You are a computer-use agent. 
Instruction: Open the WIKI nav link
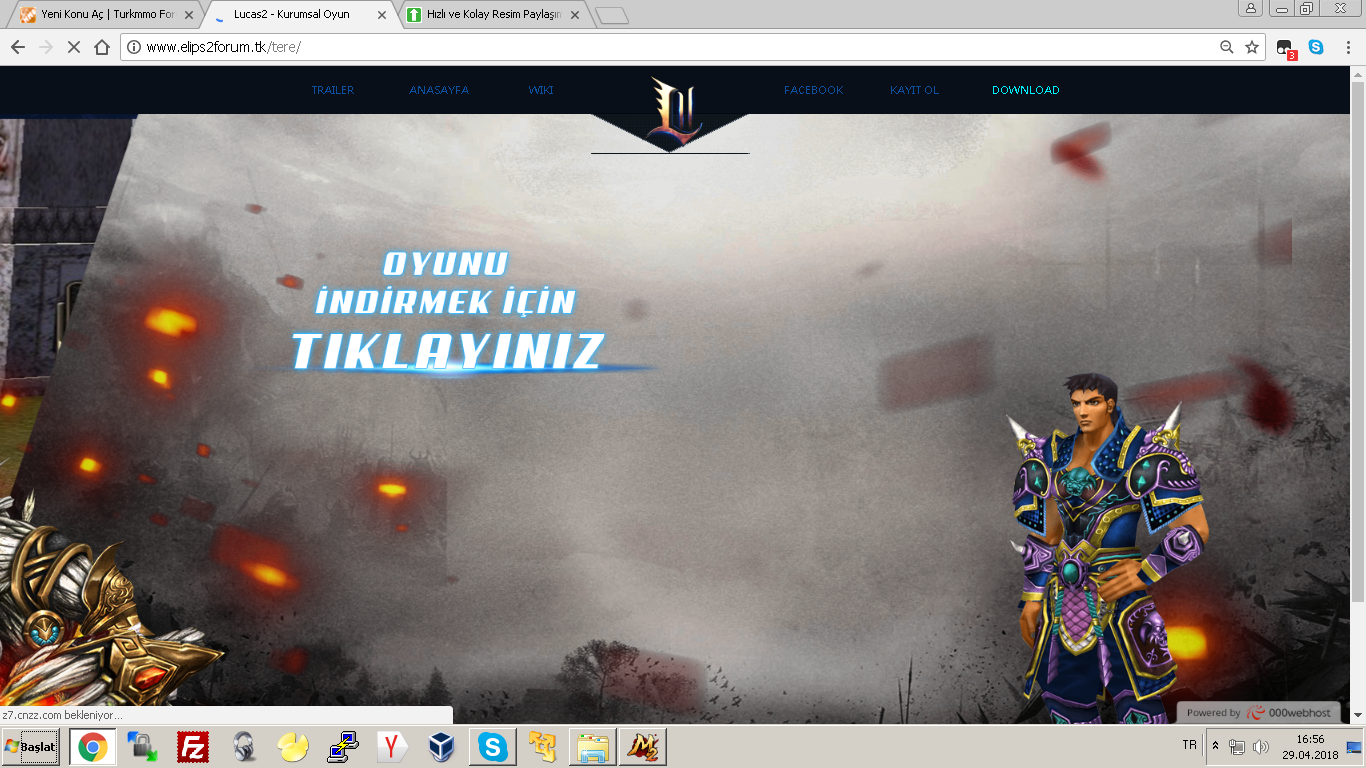coord(541,90)
